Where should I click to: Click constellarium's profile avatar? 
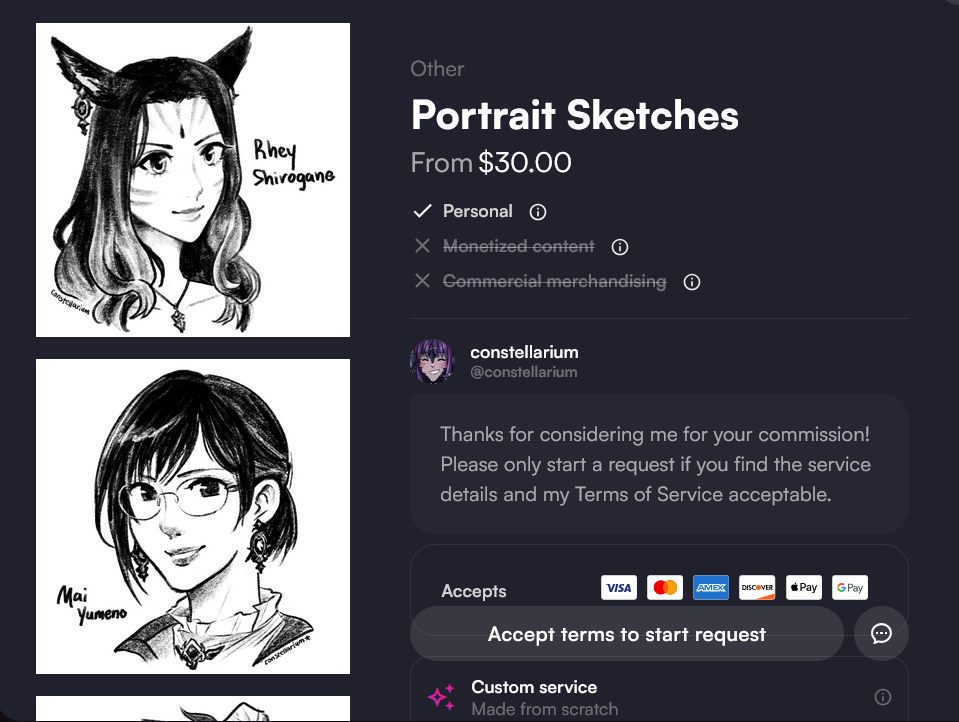pyautogui.click(x=433, y=361)
